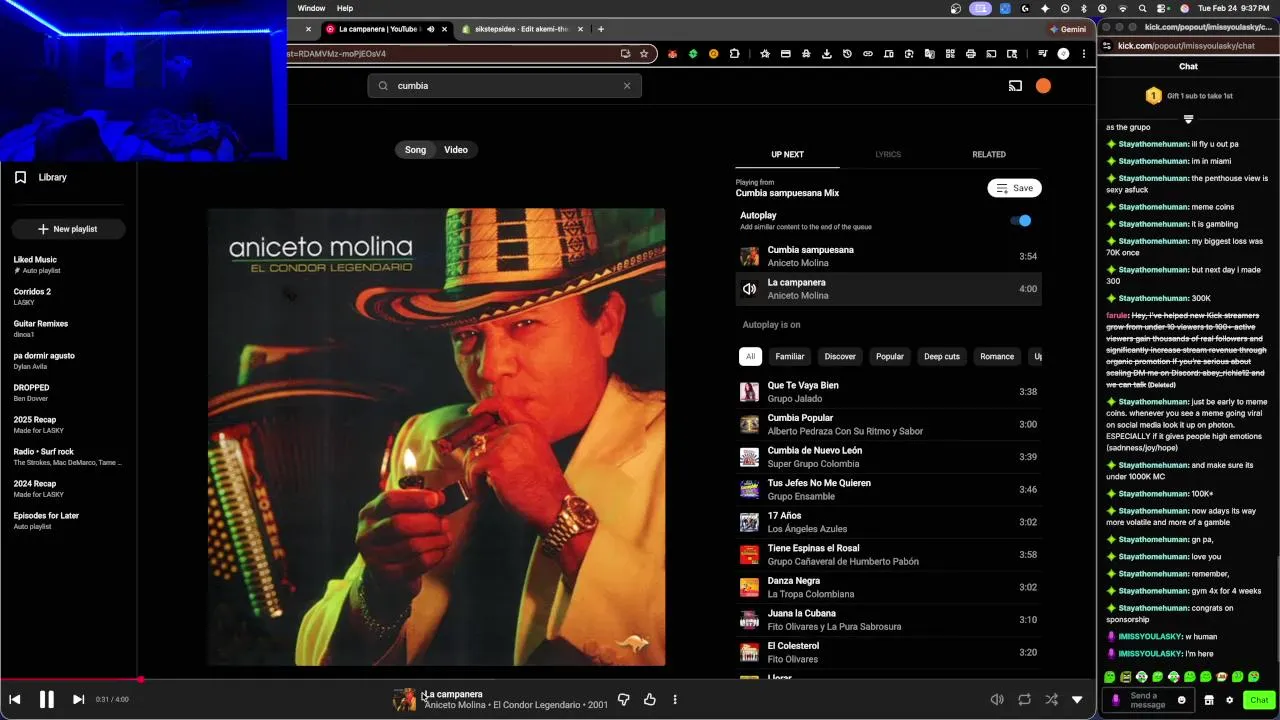
Task: Open Spotlight search in macOS menu bar
Action: 1142,8
